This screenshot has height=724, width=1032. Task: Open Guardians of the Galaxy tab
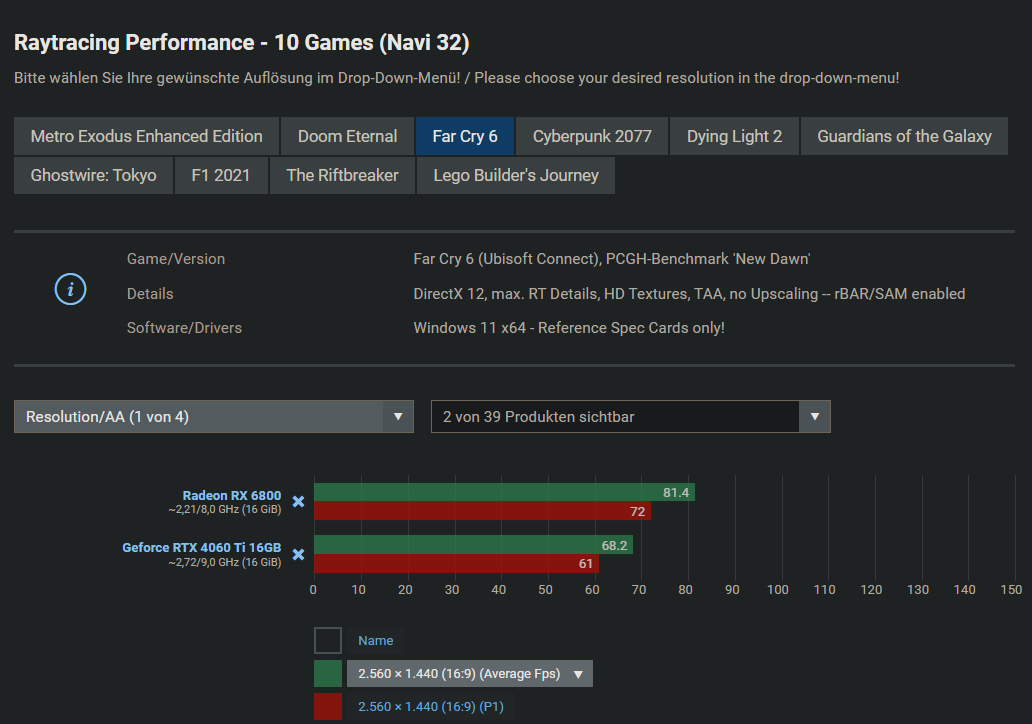pos(904,136)
